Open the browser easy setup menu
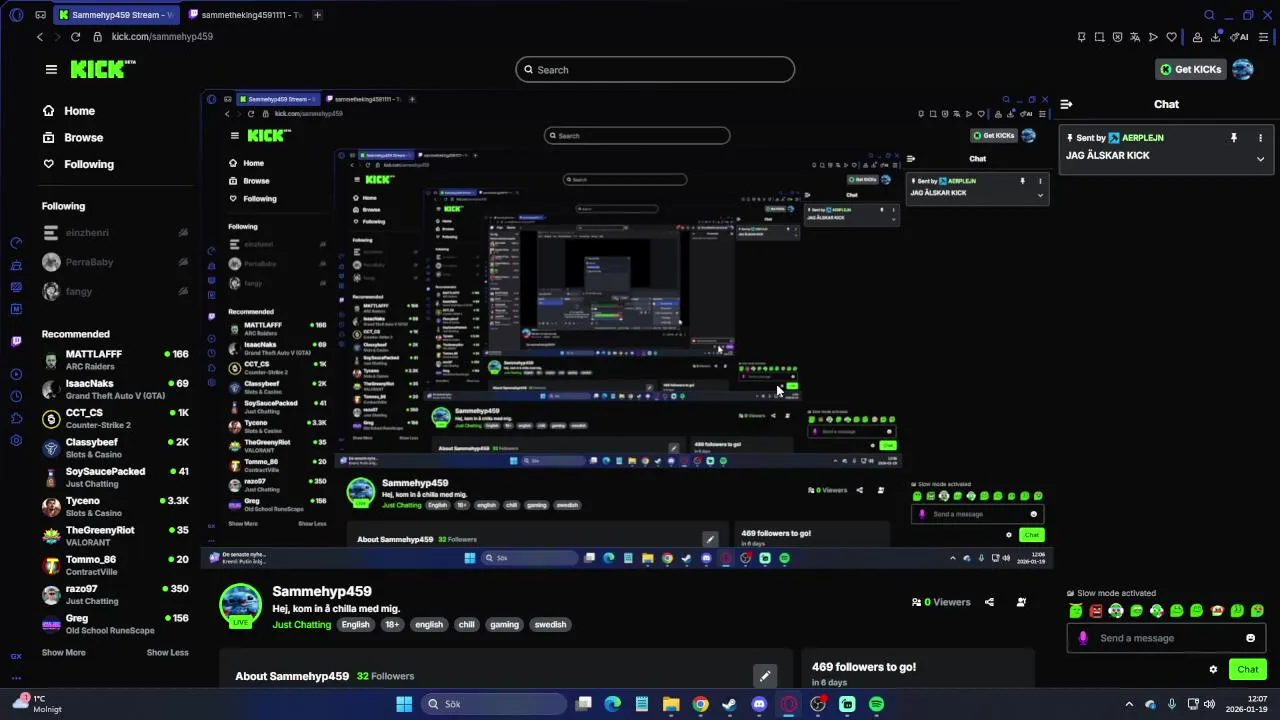 tap(1264, 37)
